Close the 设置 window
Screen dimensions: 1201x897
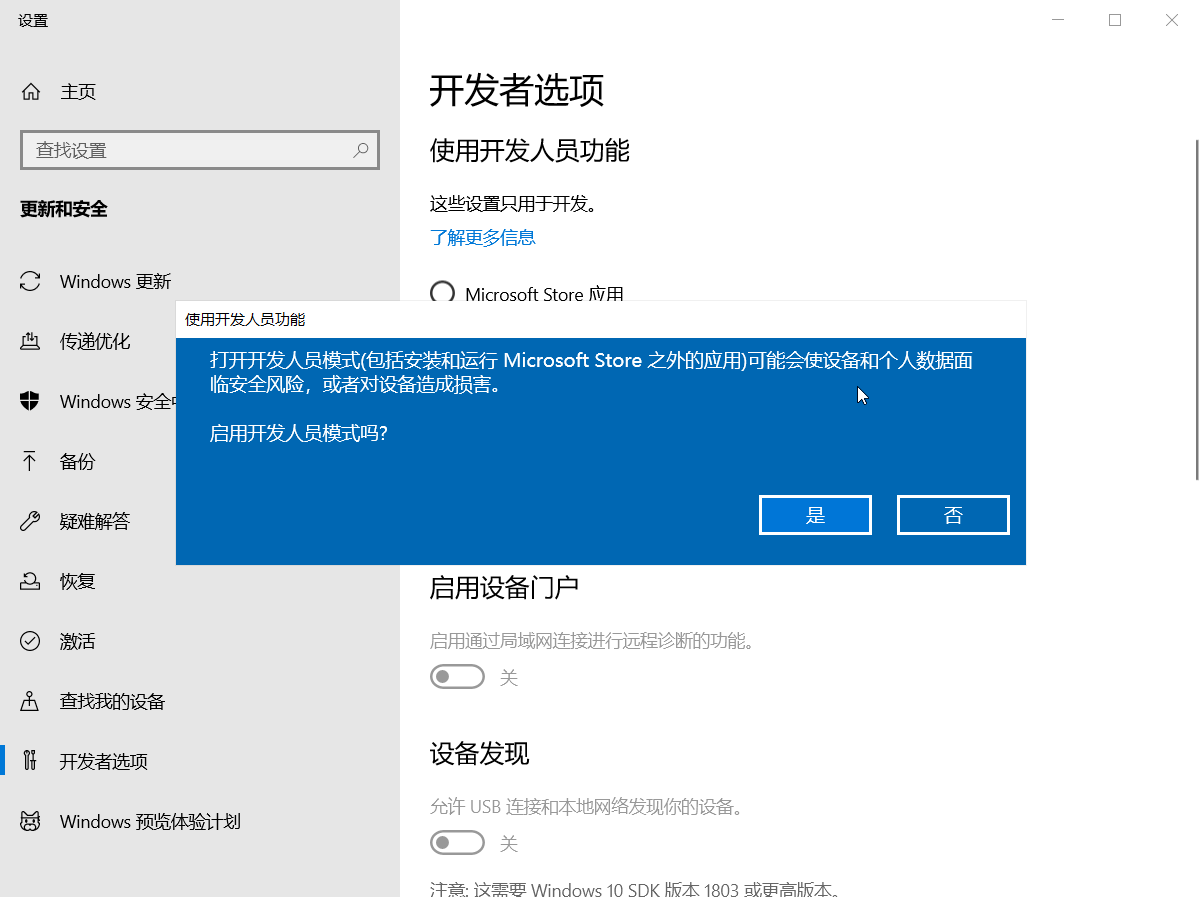point(1172,20)
